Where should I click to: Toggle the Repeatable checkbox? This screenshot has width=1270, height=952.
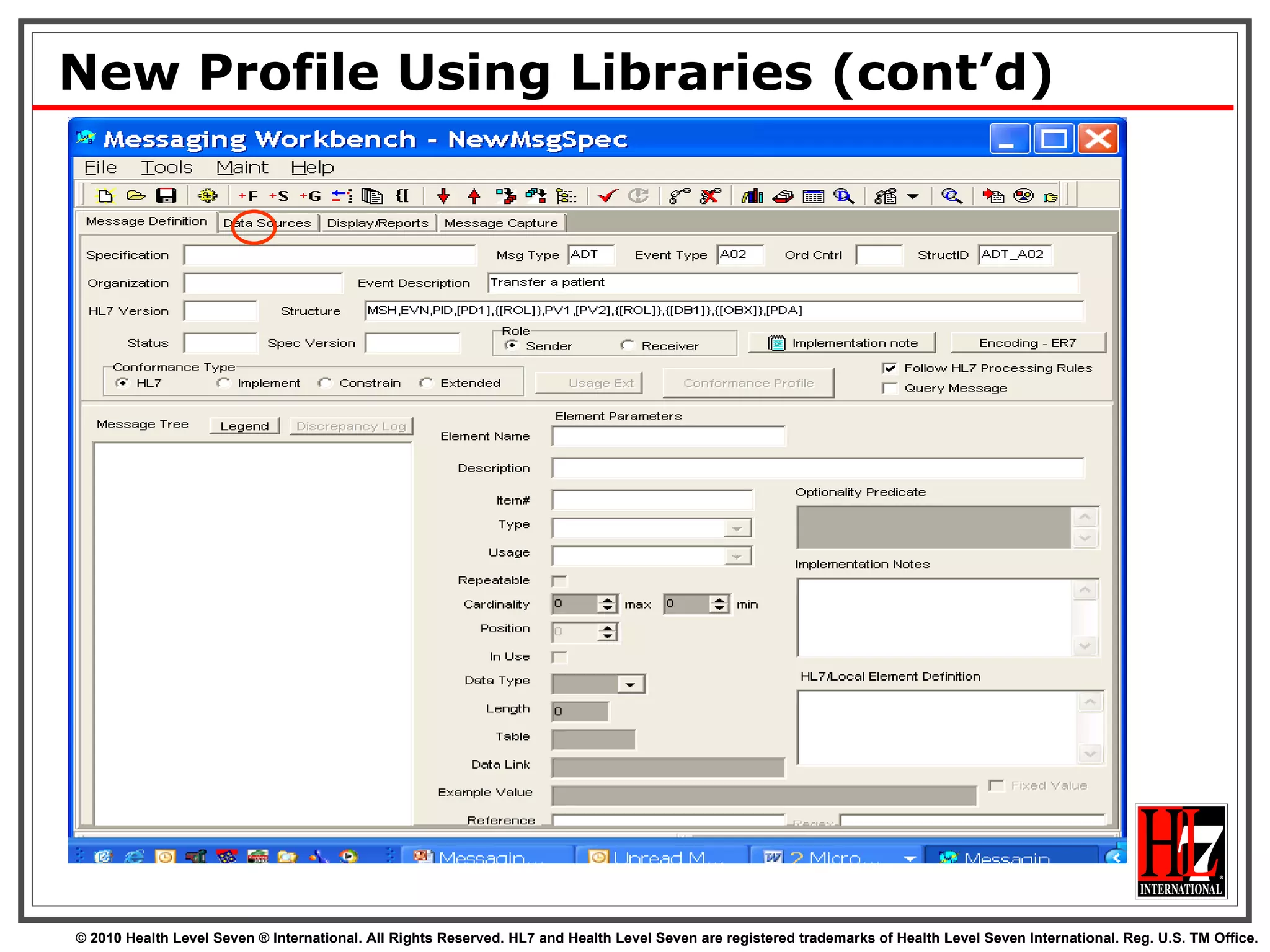(559, 581)
